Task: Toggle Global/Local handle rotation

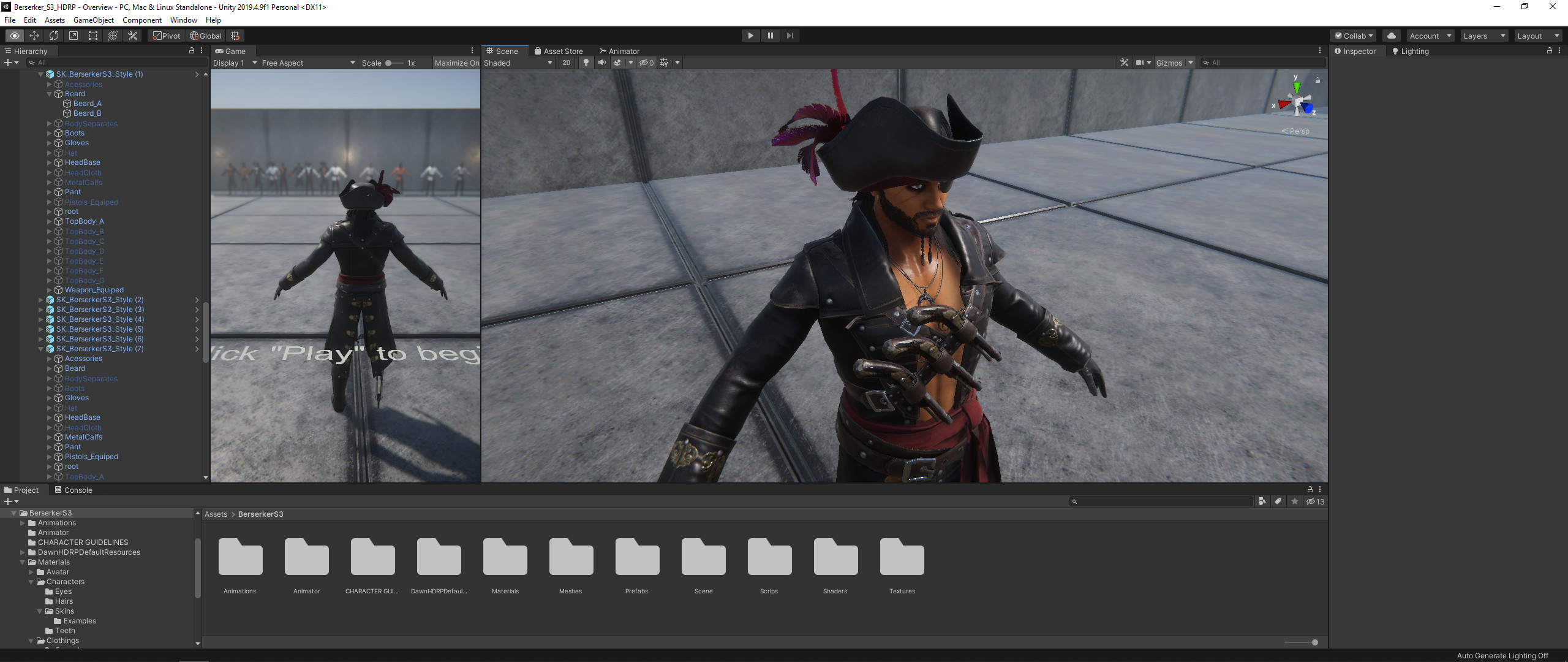Action: tap(206, 36)
